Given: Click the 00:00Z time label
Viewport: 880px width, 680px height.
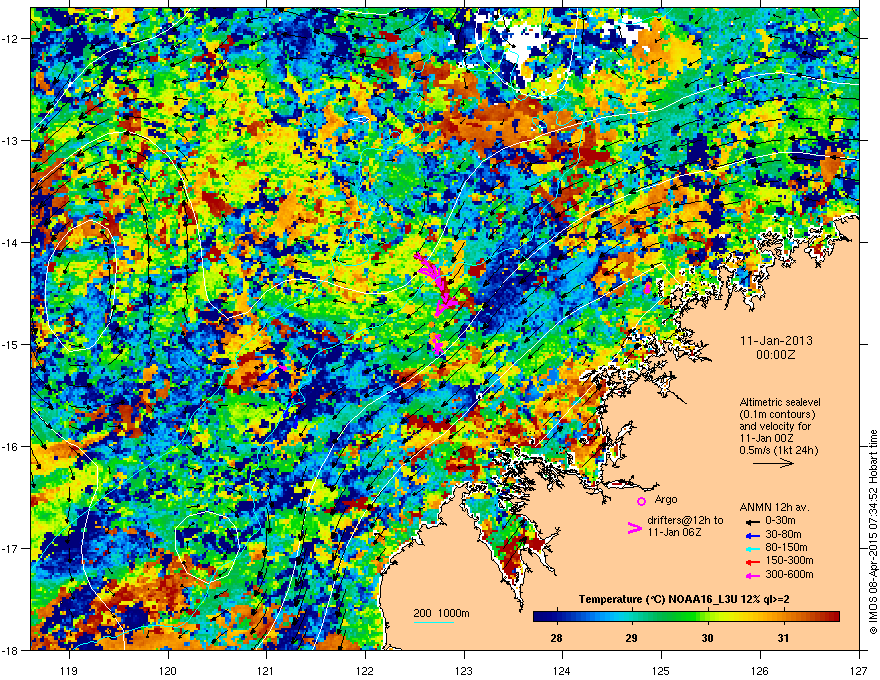Looking at the screenshot, I should (x=776, y=355).
